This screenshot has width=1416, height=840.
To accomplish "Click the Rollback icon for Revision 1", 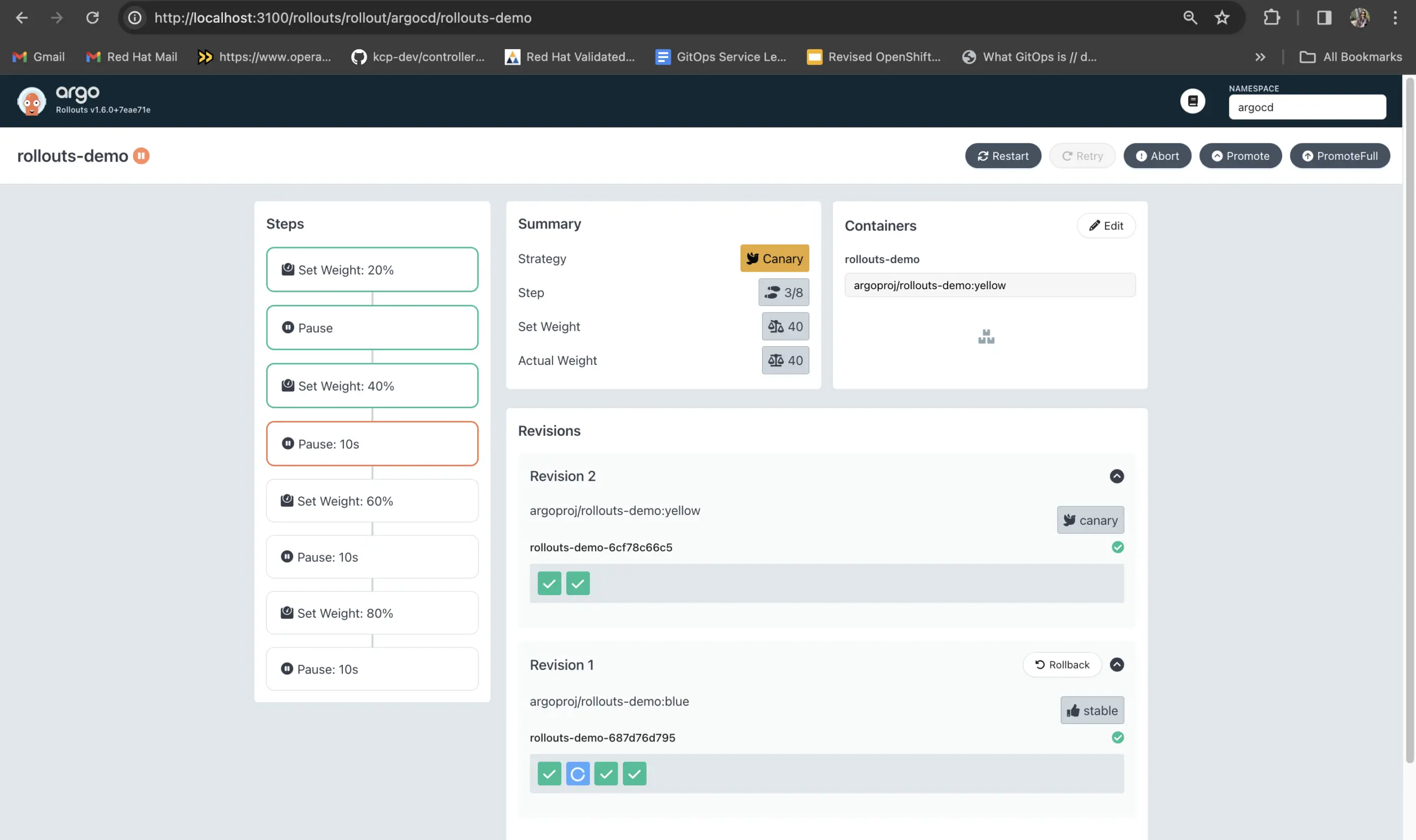I will click(x=1039, y=664).
